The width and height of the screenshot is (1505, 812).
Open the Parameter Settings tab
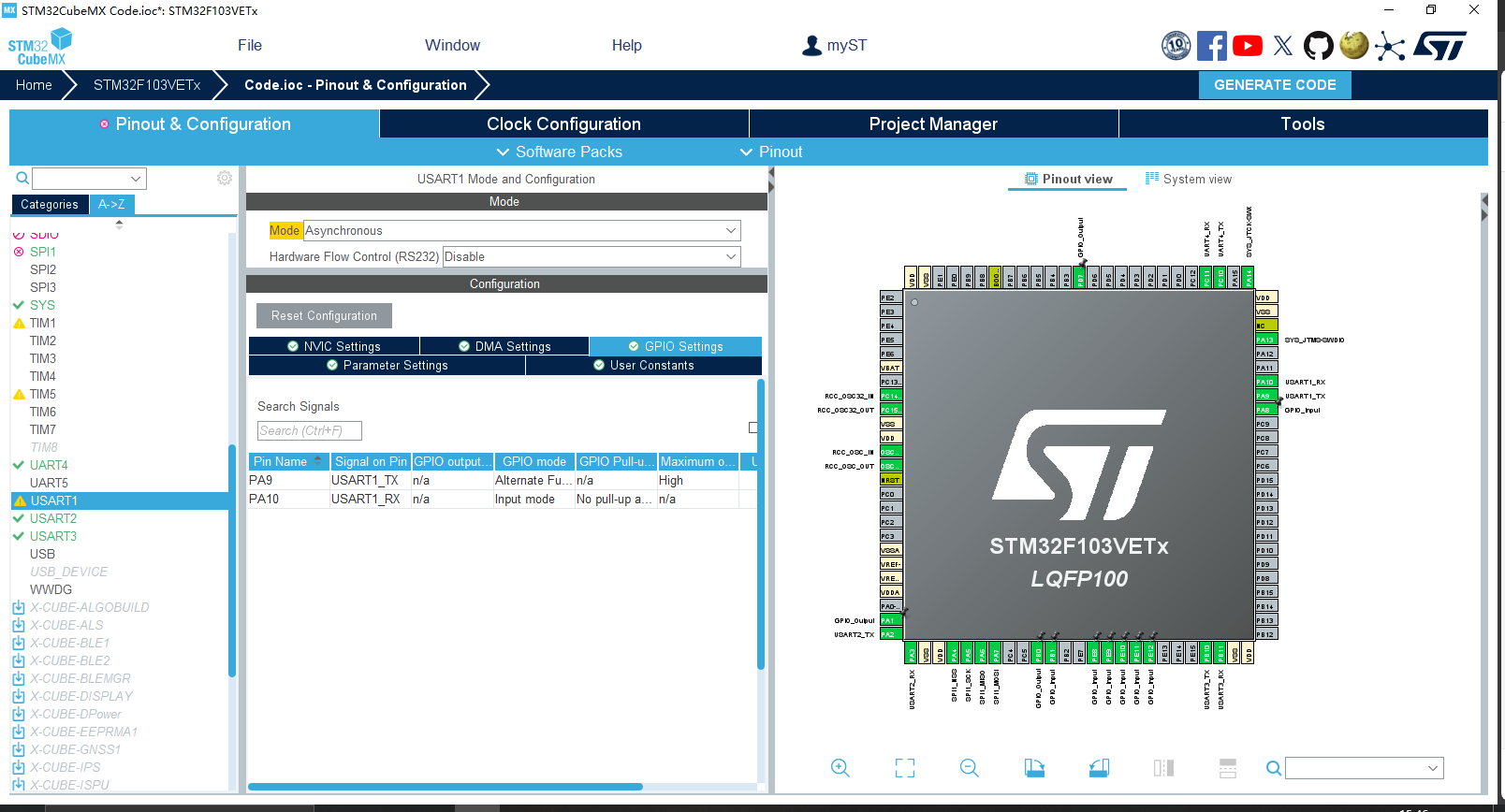click(387, 365)
